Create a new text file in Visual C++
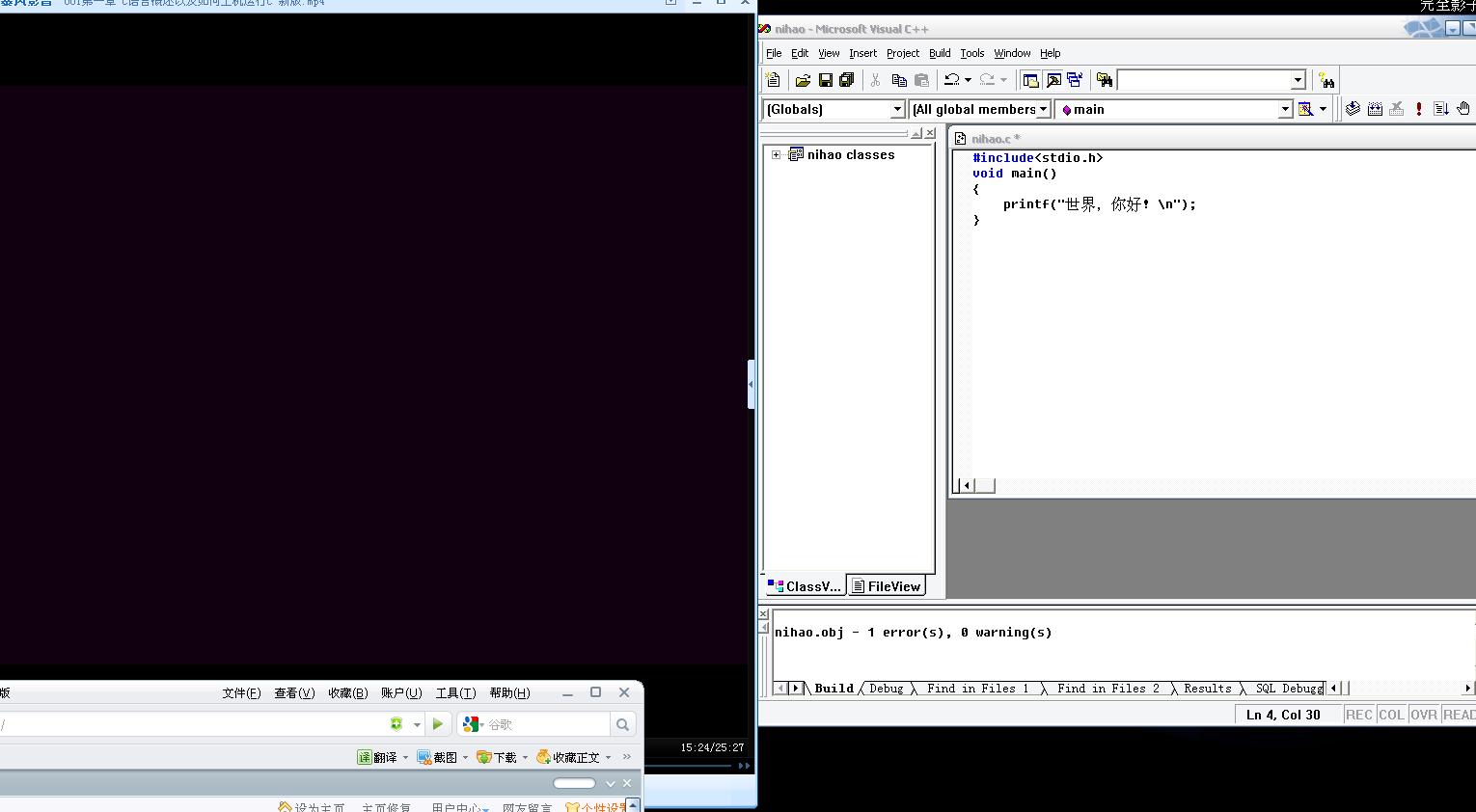This screenshot has height=812, width=1476. click(x=773, y=80)
